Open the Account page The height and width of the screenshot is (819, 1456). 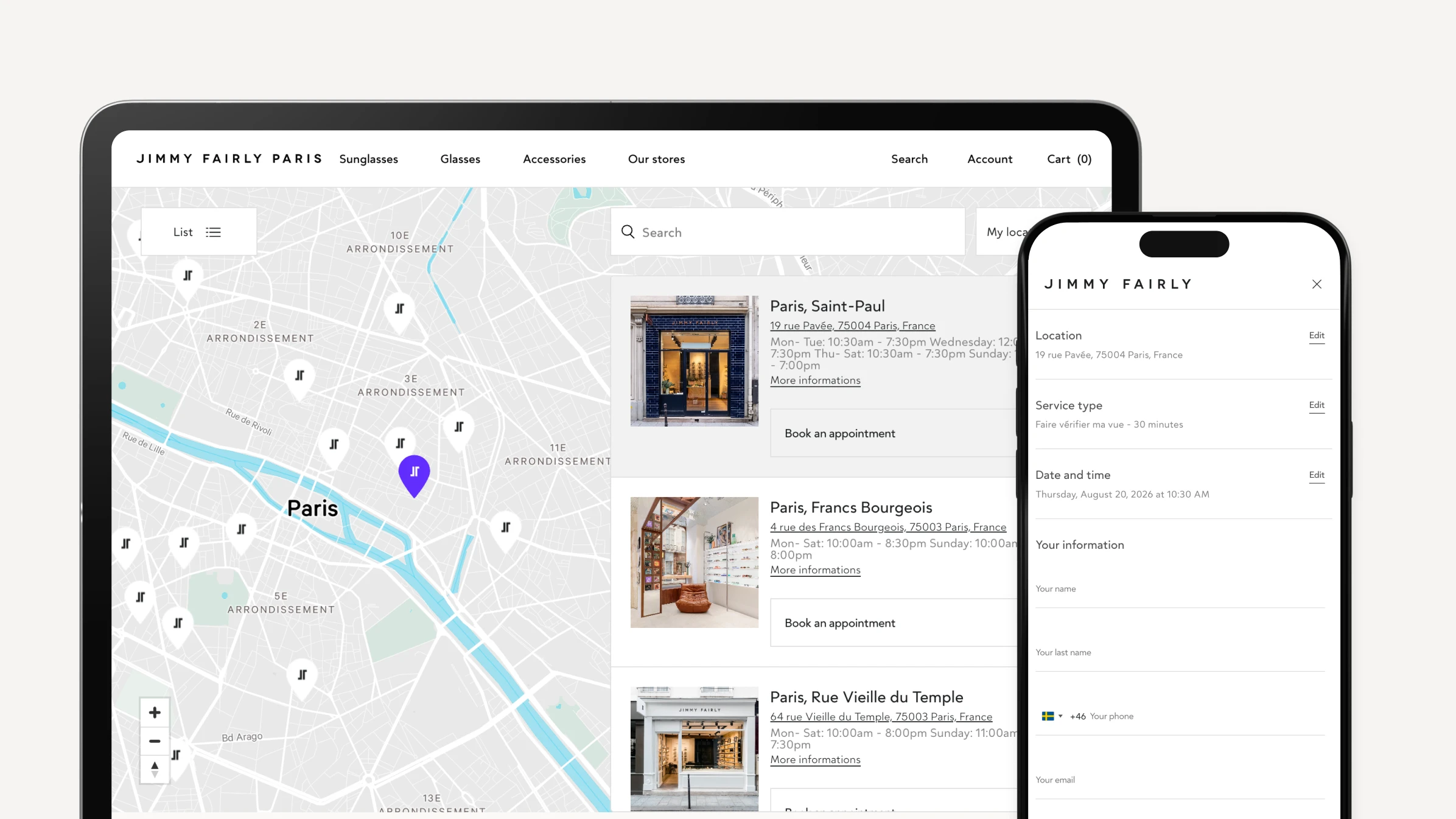point(990,159)
